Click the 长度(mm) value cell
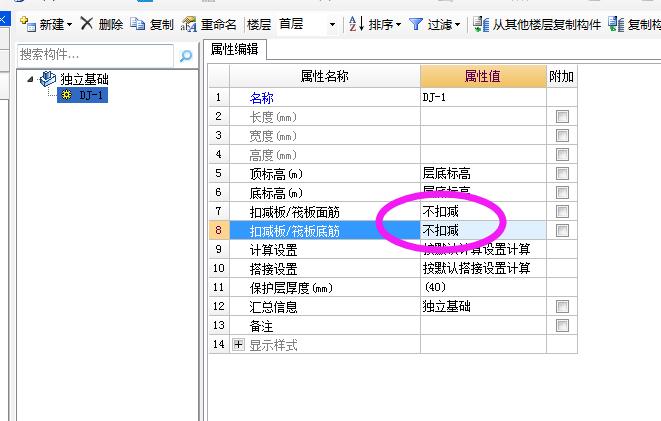 (x=483, y=116)
